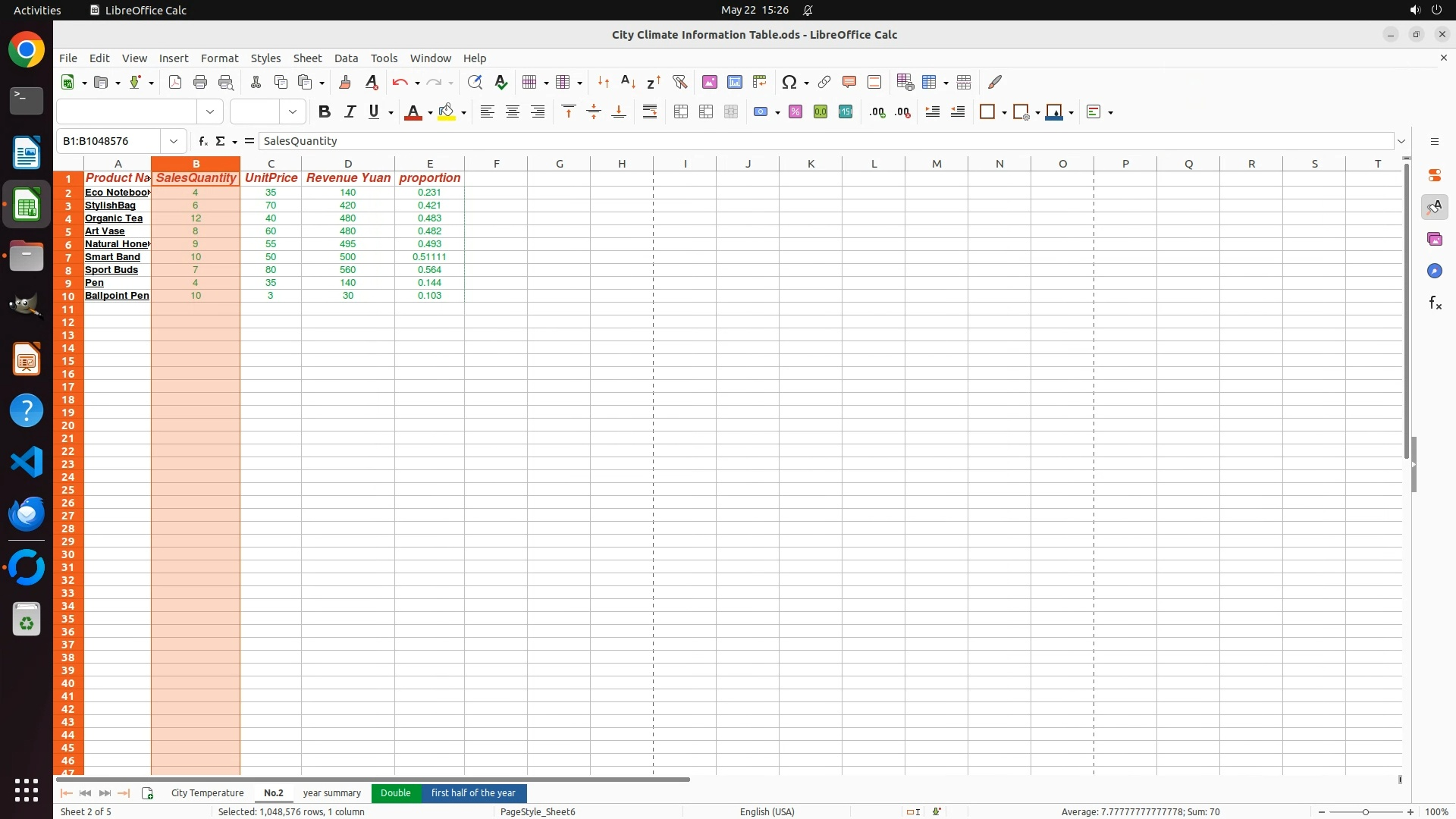Open the Data menu
The image size is (1456, 819).
346,58
